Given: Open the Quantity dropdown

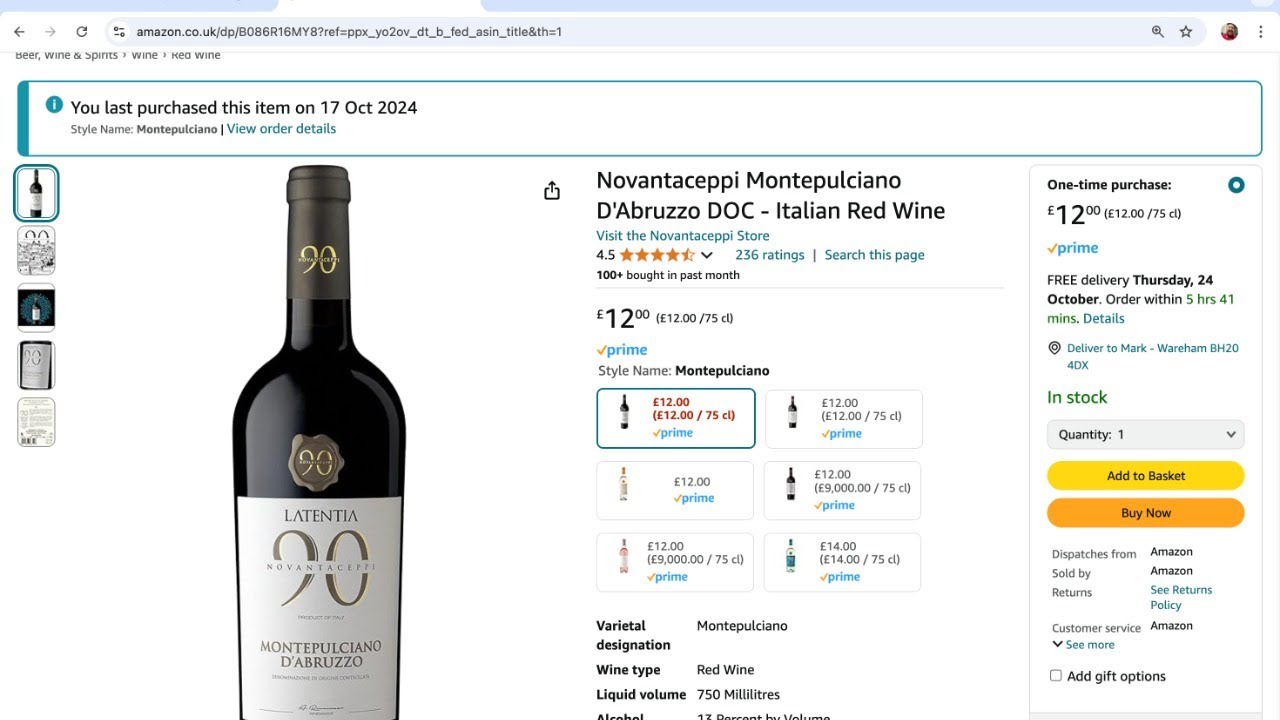Looking at the screenshot, I should tap(1145, 434).
